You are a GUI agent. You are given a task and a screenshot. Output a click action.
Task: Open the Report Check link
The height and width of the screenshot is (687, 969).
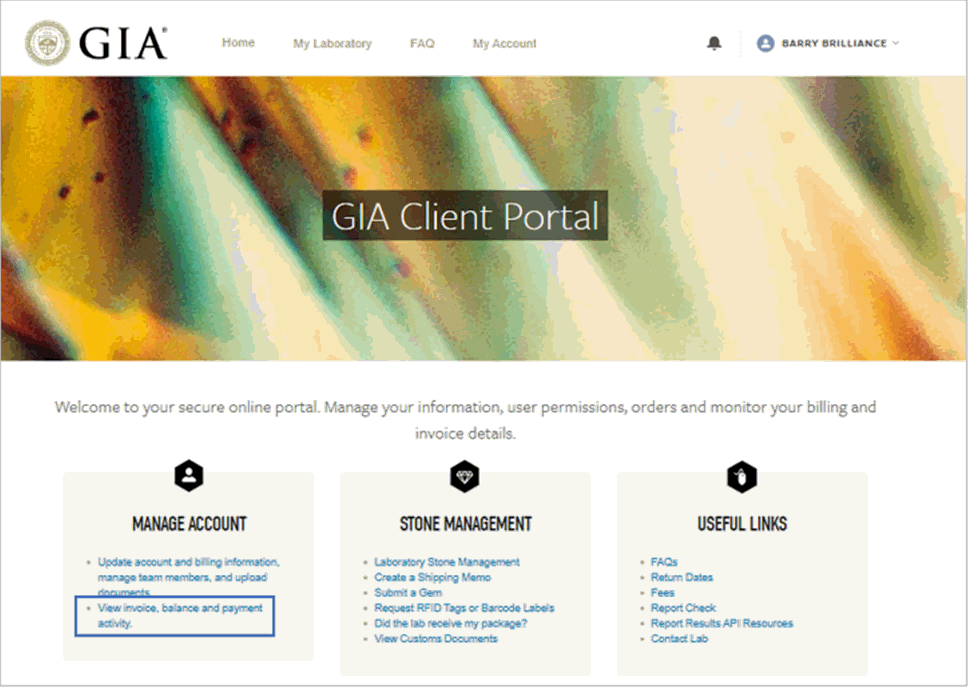coord(683,608)
